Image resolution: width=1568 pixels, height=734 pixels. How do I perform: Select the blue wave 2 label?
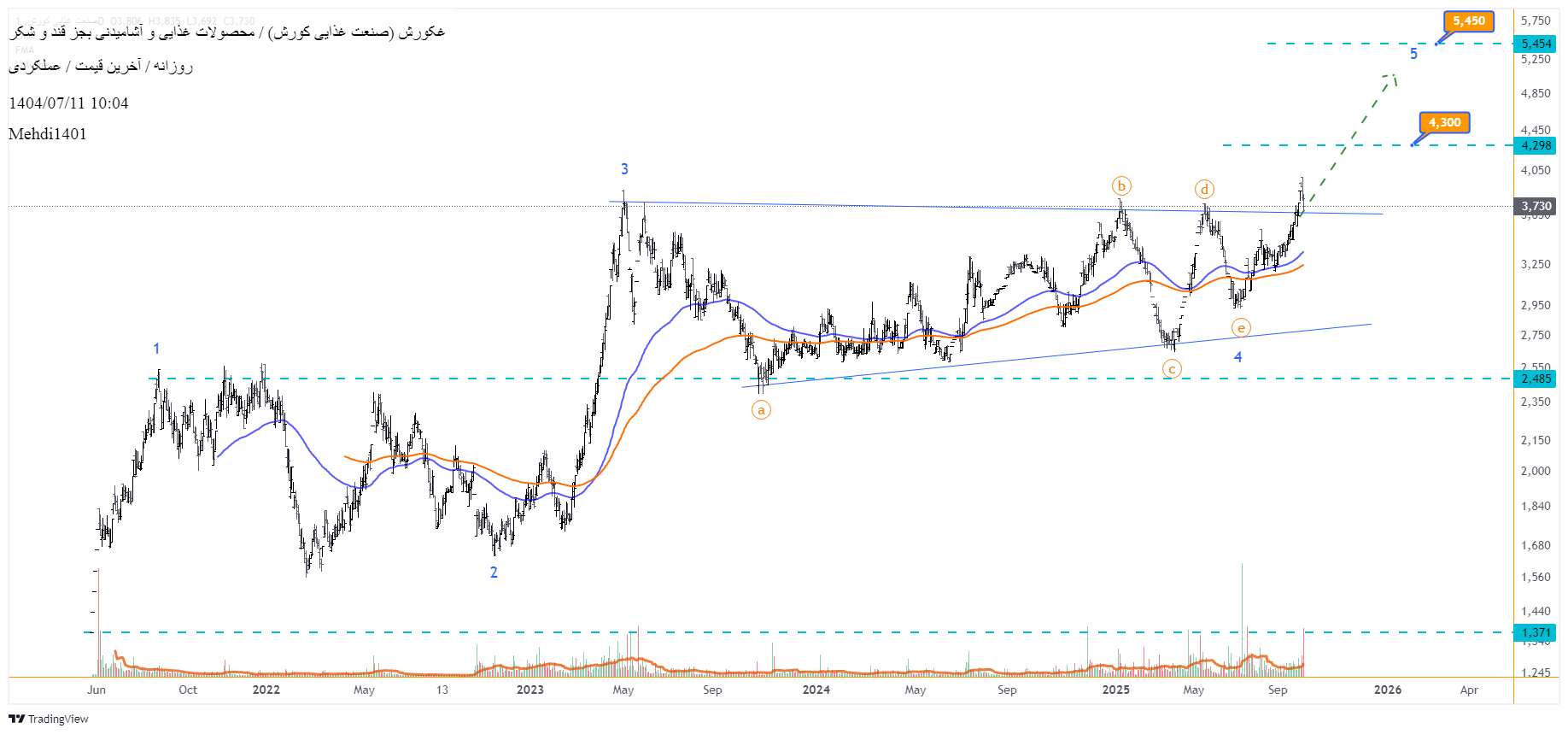[494, 573]
